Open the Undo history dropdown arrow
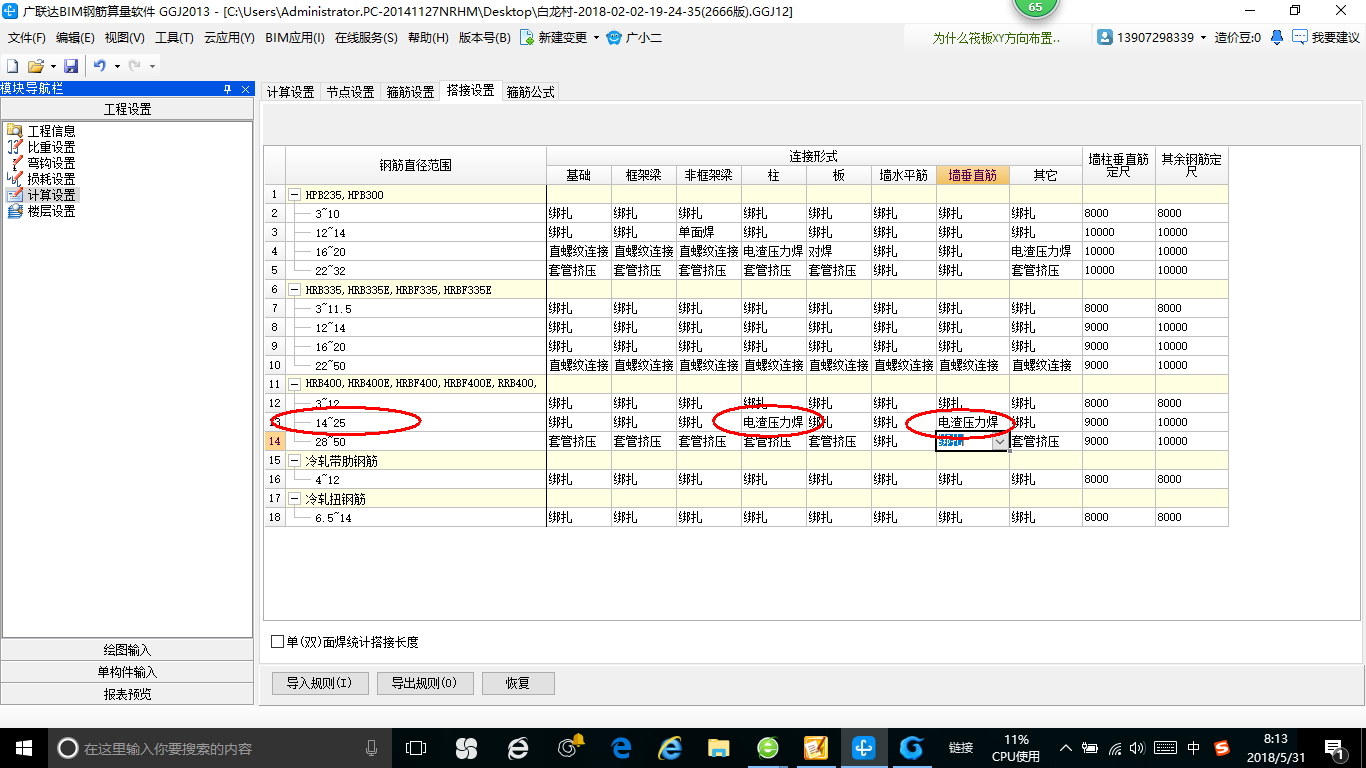Image resolution: width=1366 pixels, height=768 pixels. pyautogui.click(x=117, y=66)
